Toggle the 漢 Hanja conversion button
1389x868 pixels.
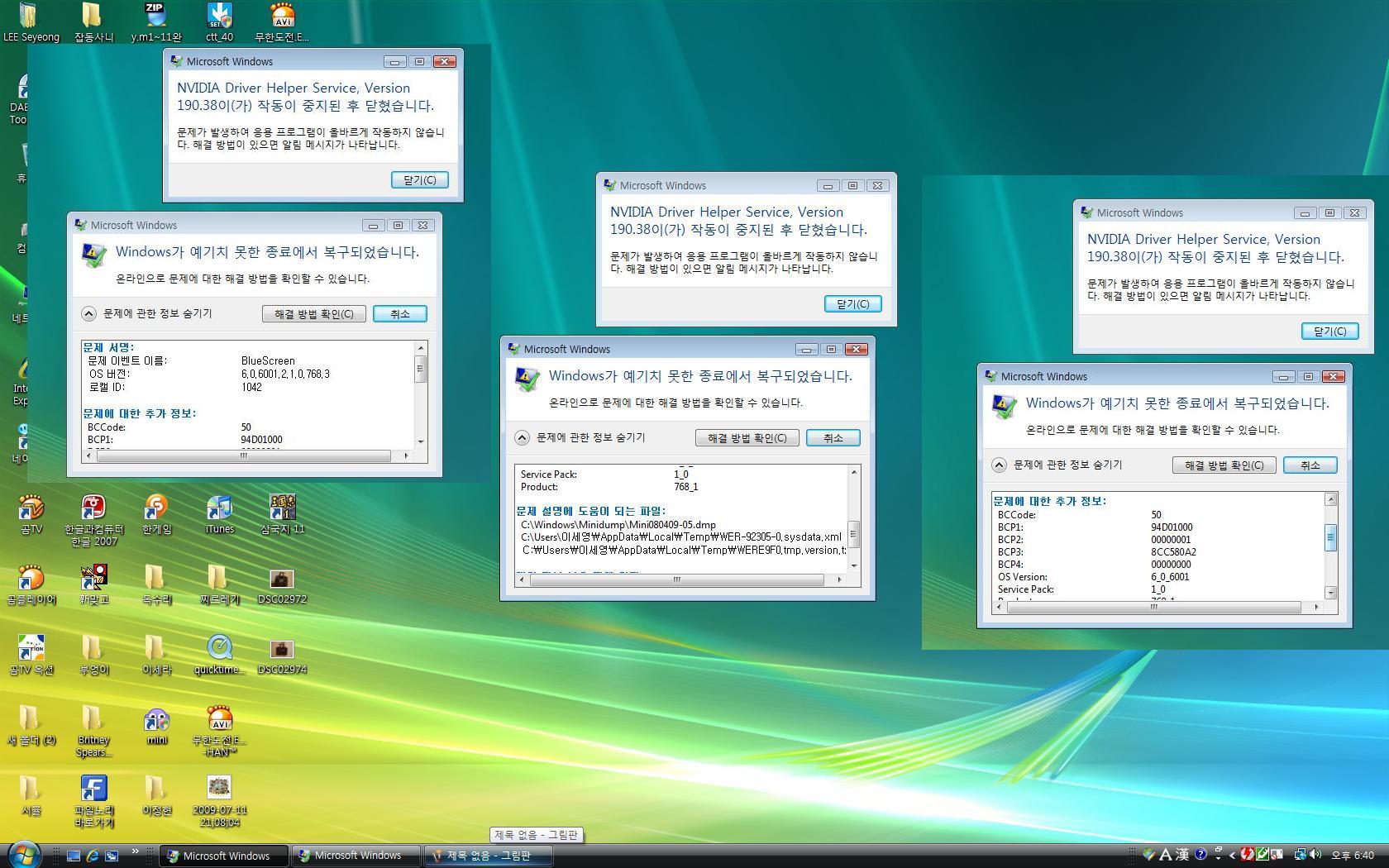[1183, 855]
